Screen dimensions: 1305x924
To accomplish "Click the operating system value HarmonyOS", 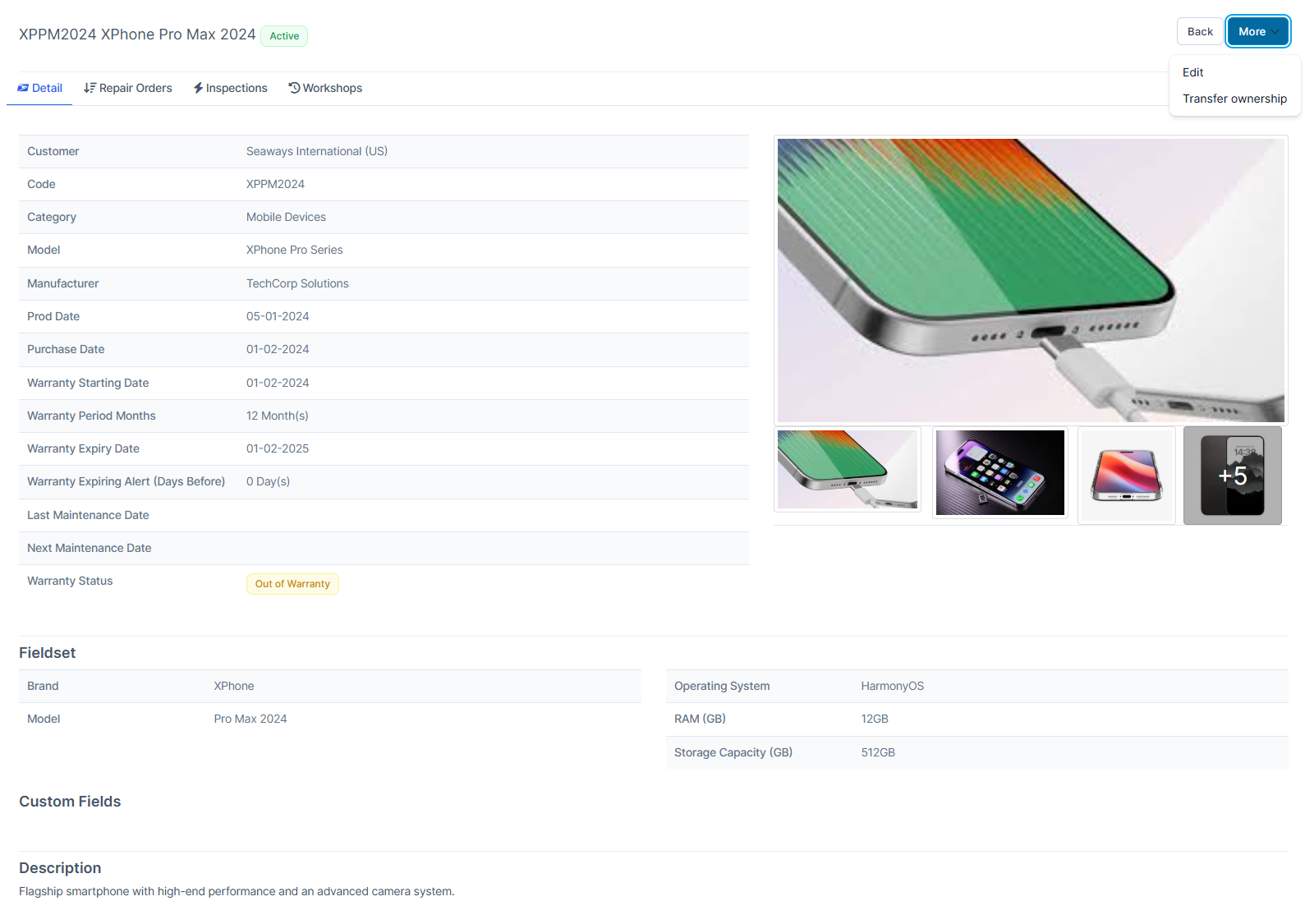I will [x=893, y=686].
